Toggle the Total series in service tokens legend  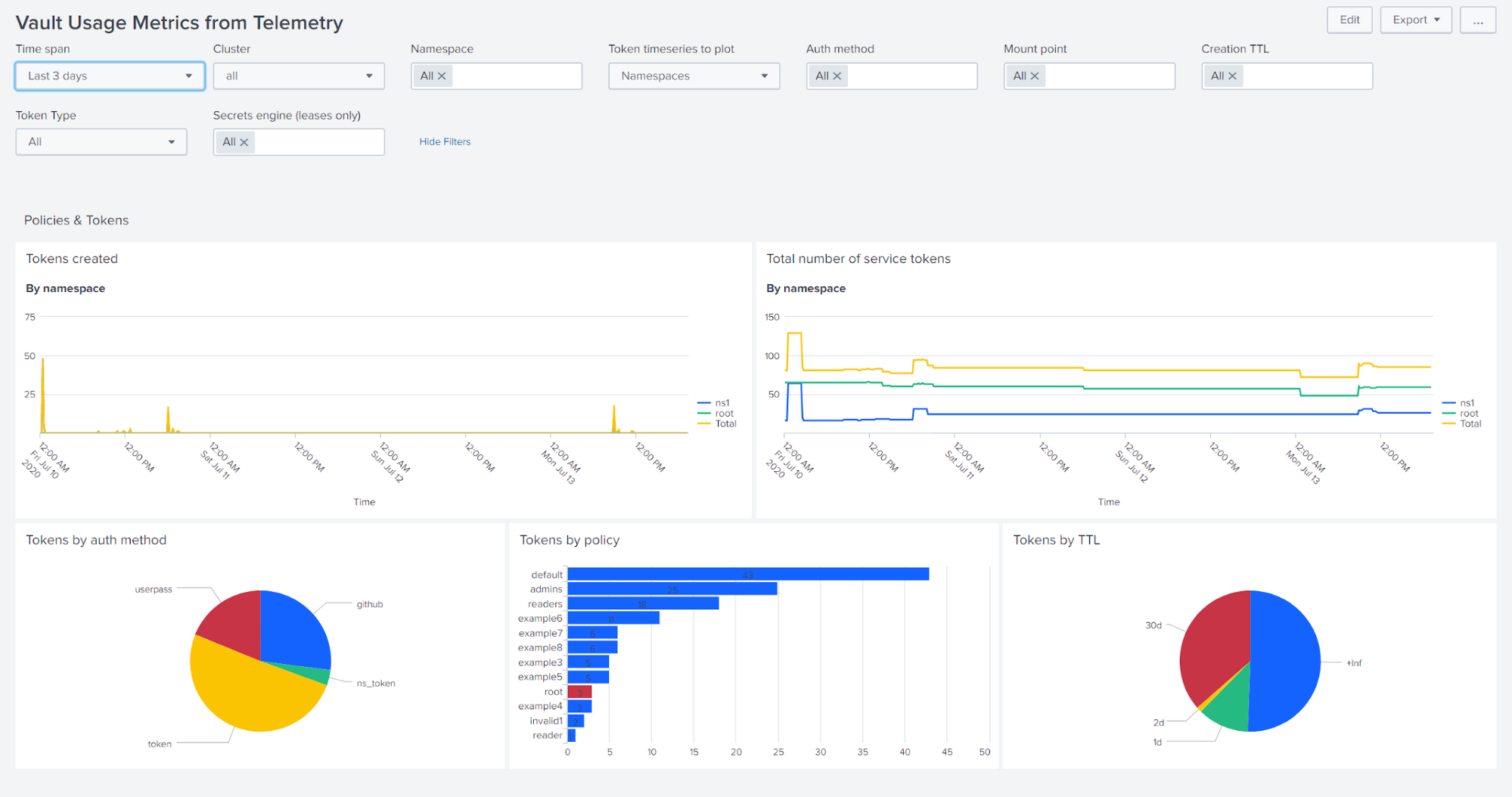pyautogui.click(x=1471, y=423)
